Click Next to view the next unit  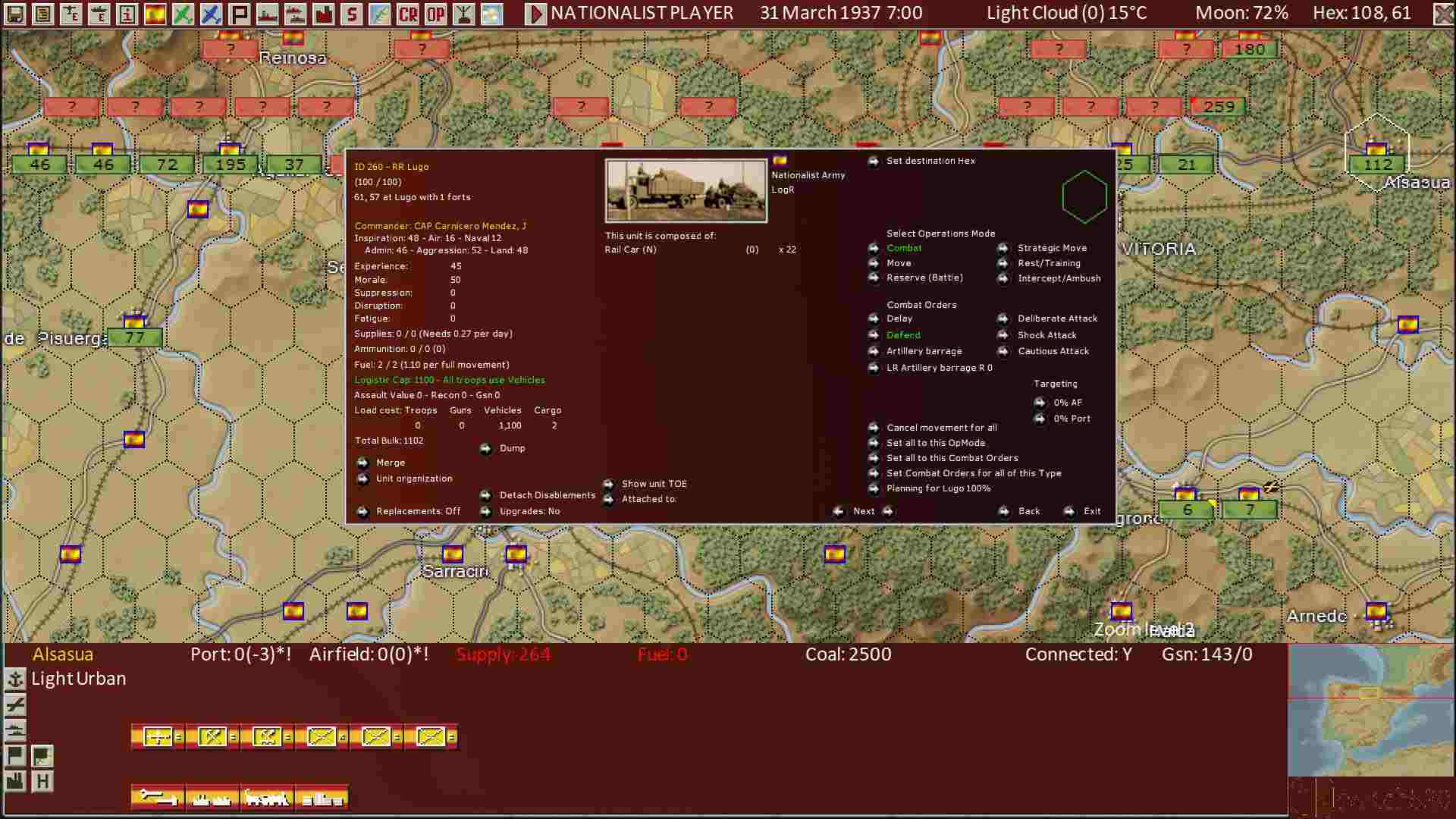click(x=863, y=511)
